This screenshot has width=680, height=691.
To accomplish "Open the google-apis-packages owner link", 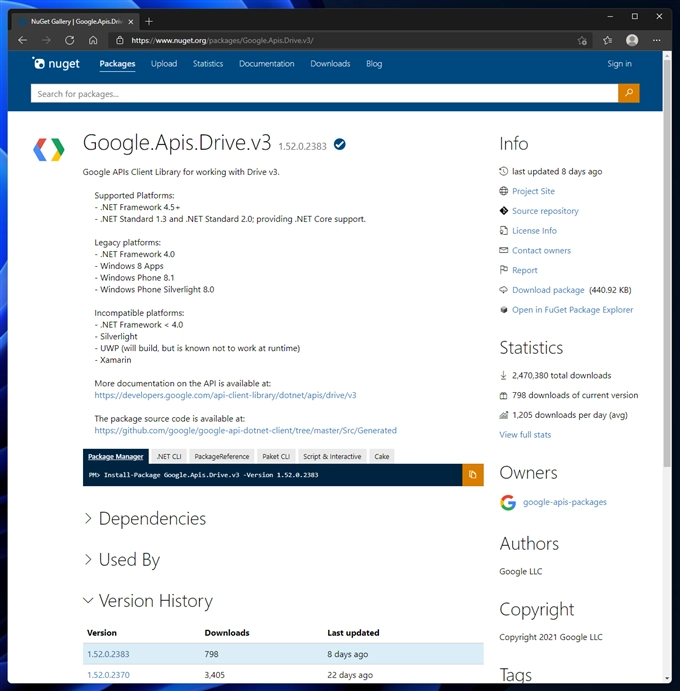I will pos(565,502).
